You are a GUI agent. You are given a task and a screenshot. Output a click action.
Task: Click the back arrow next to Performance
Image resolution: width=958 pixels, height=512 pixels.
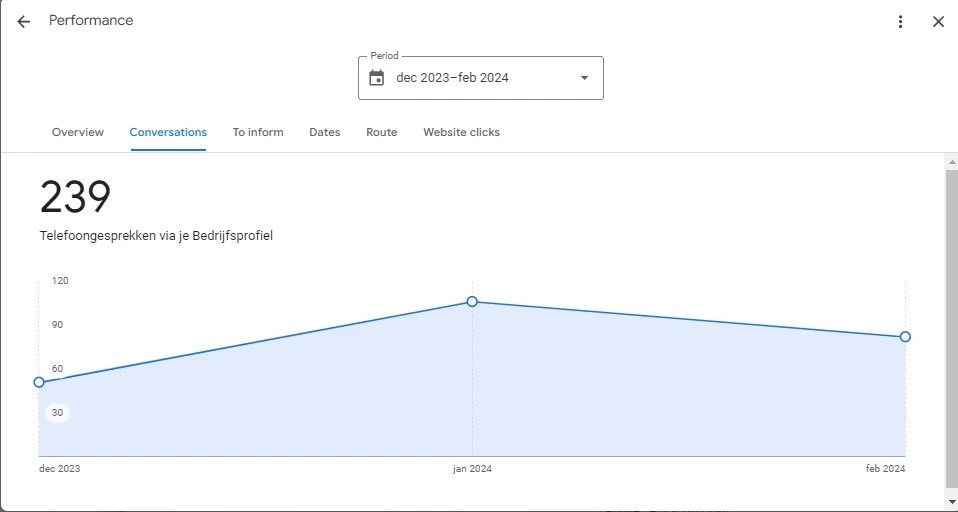pyautogui.click(x=24, y=21)
